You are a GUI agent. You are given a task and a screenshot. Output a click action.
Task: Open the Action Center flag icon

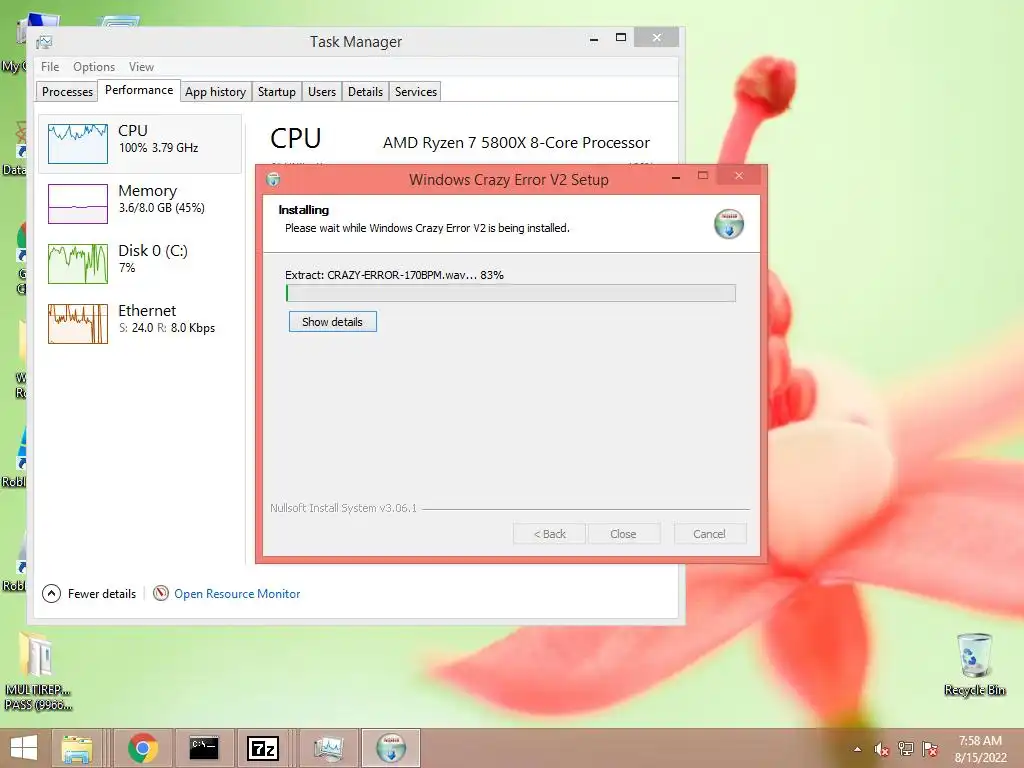(930, 749)
